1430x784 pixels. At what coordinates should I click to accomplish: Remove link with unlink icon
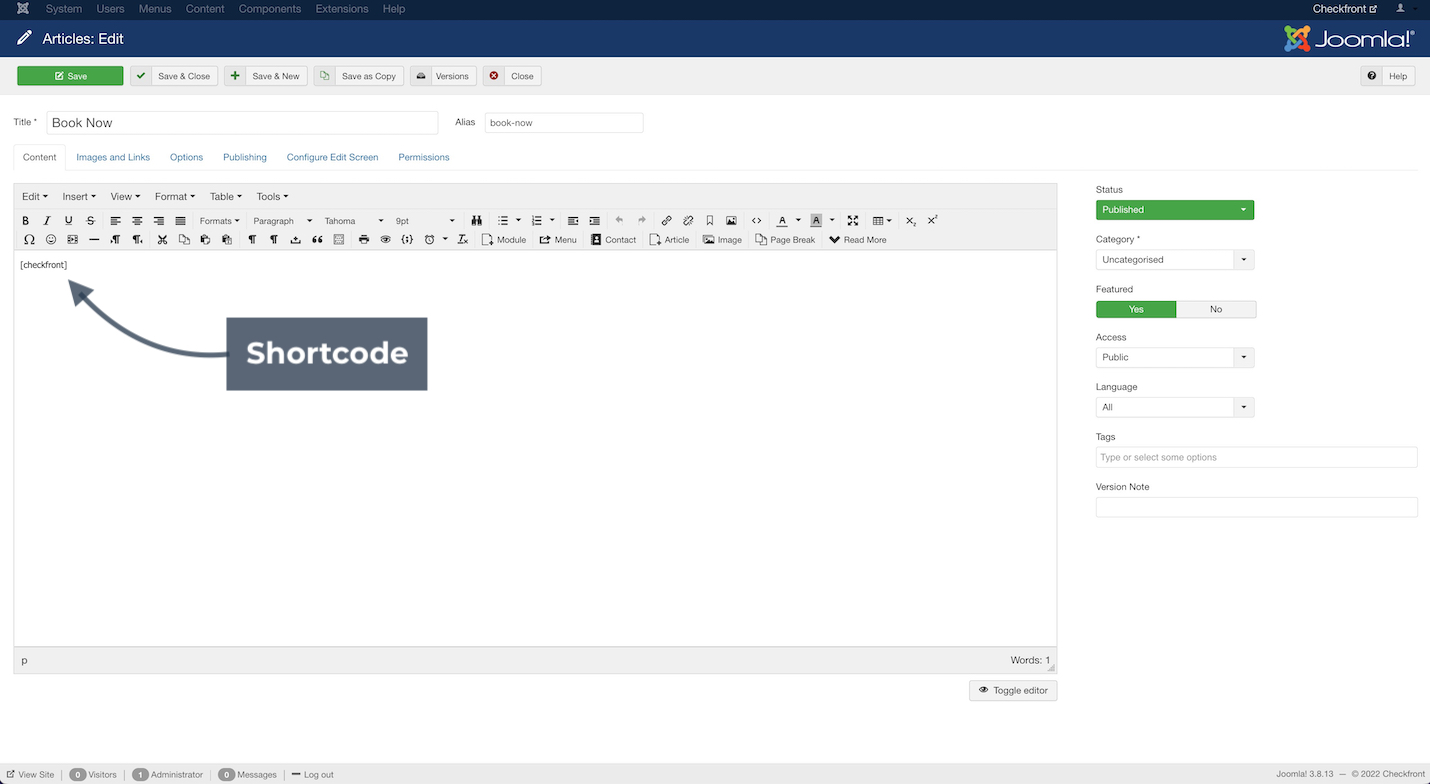[688, 221]
